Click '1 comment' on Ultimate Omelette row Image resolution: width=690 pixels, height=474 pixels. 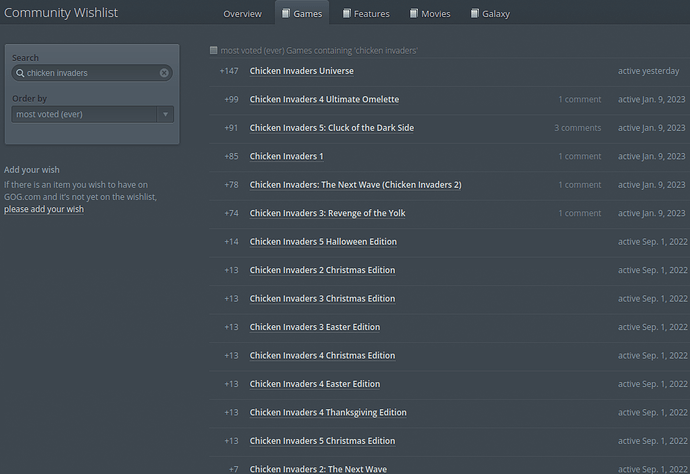pyautogui.click(x=580, y=99)
